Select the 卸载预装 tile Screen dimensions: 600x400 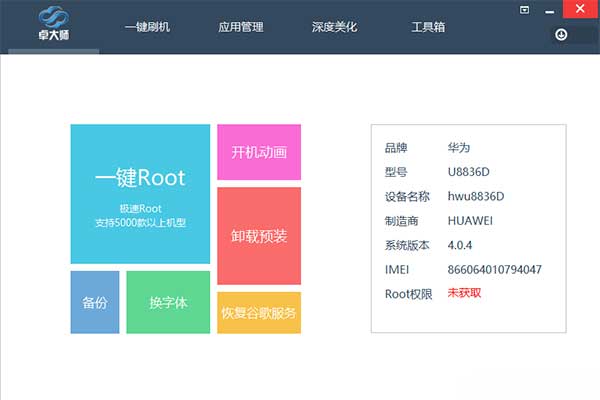259,236
